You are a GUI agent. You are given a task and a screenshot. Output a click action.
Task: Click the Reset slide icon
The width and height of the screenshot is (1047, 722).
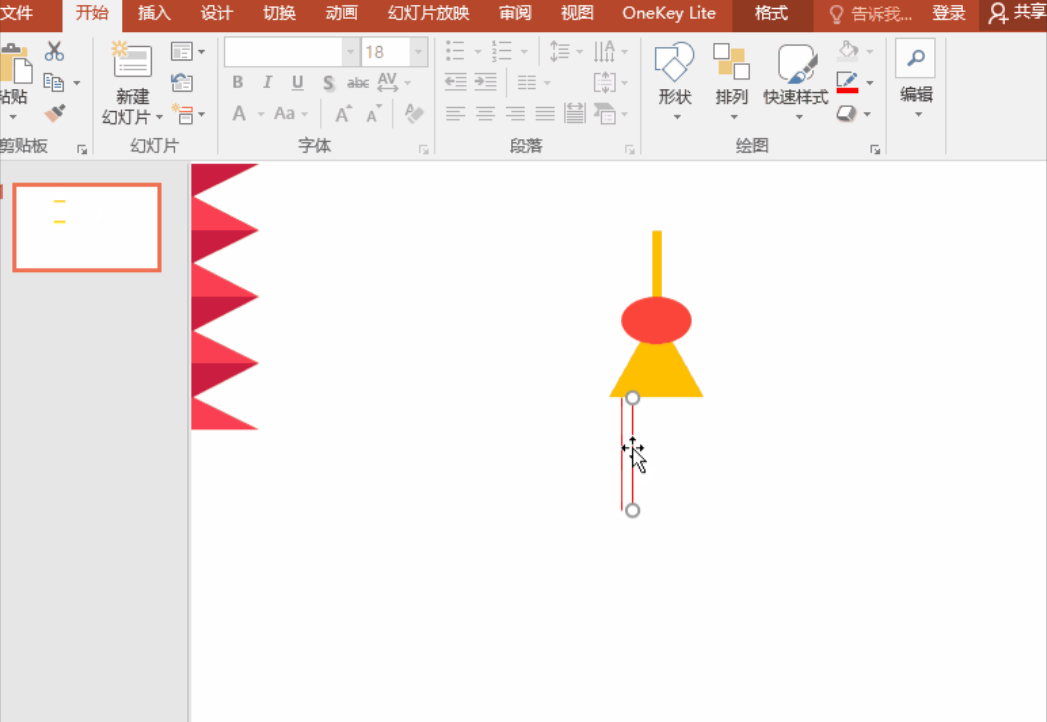[182, 83]
